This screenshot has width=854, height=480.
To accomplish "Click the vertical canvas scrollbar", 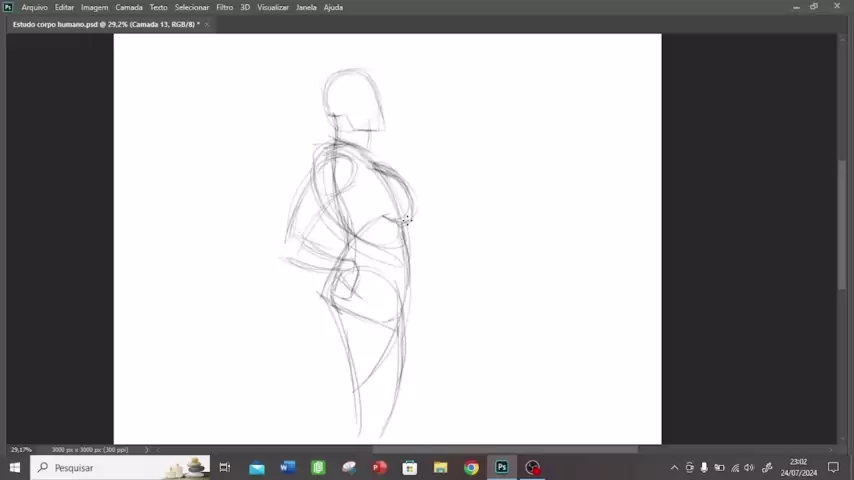I will [842, 225].
